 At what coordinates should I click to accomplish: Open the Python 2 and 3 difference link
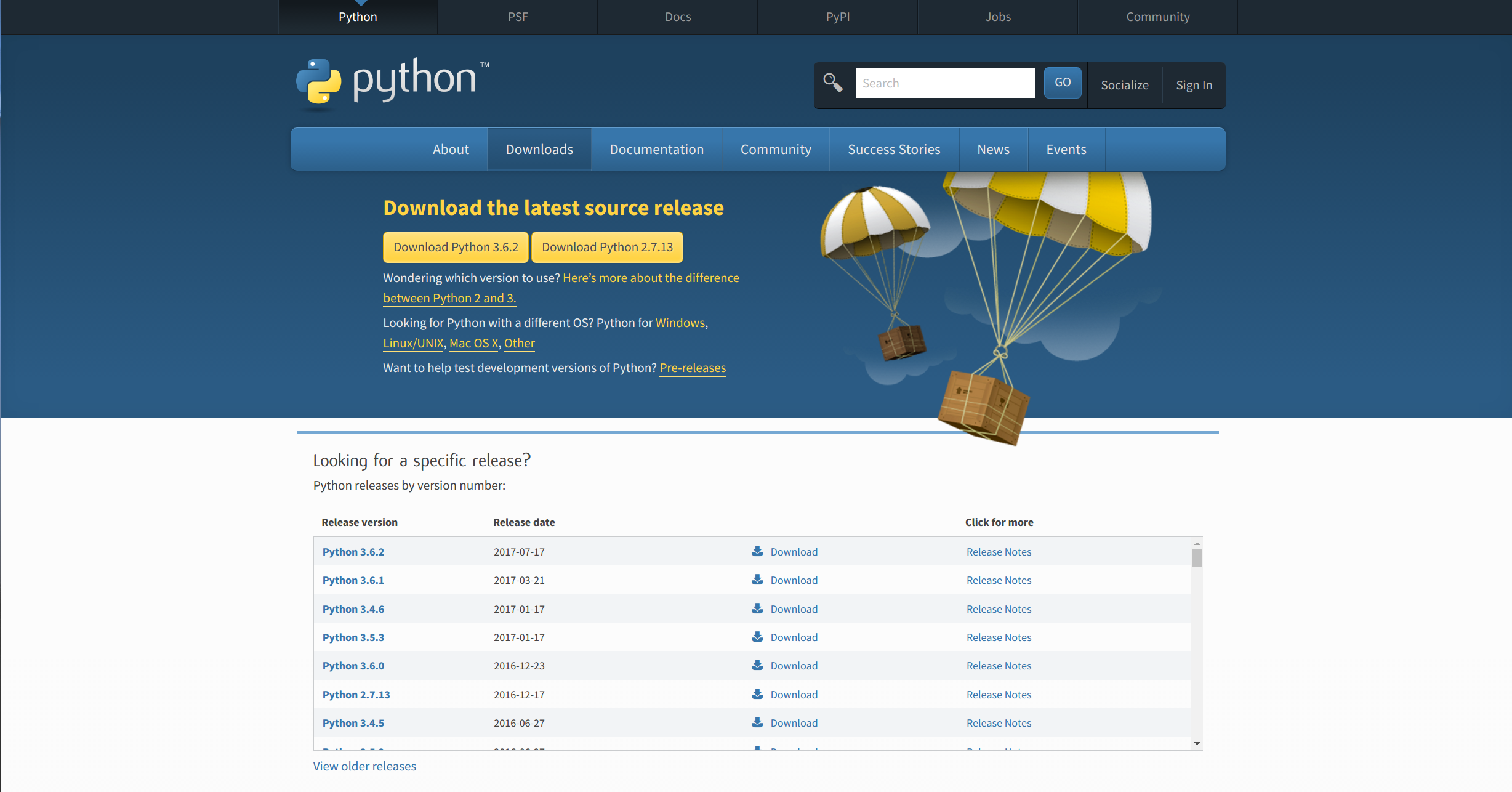(x=651, y=278)
